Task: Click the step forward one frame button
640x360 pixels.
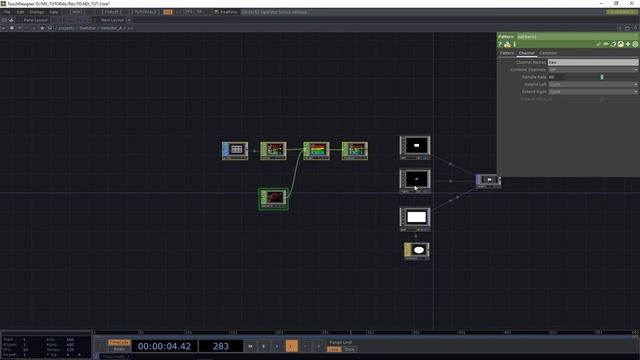Action: 318,346
